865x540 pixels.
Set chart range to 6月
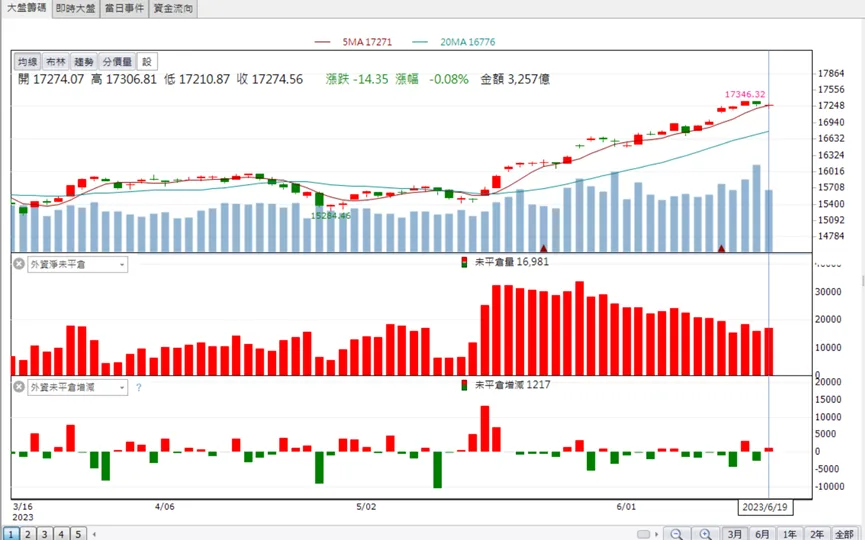click(x=762, y=534)
